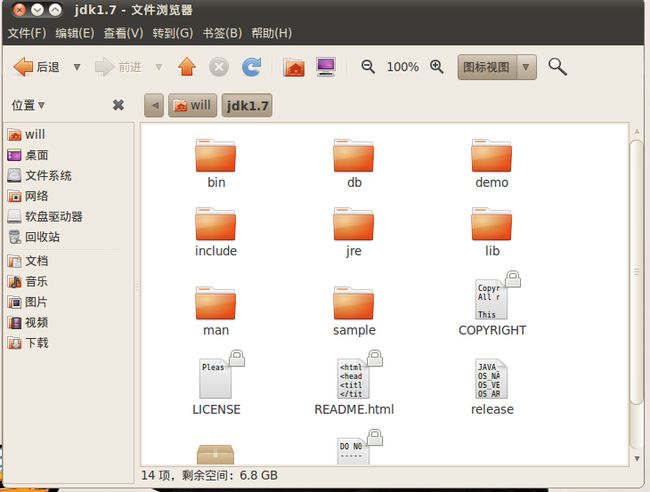The image size is (650, 492).
Task: Select the jre folder icon
Action: [354, 224]
